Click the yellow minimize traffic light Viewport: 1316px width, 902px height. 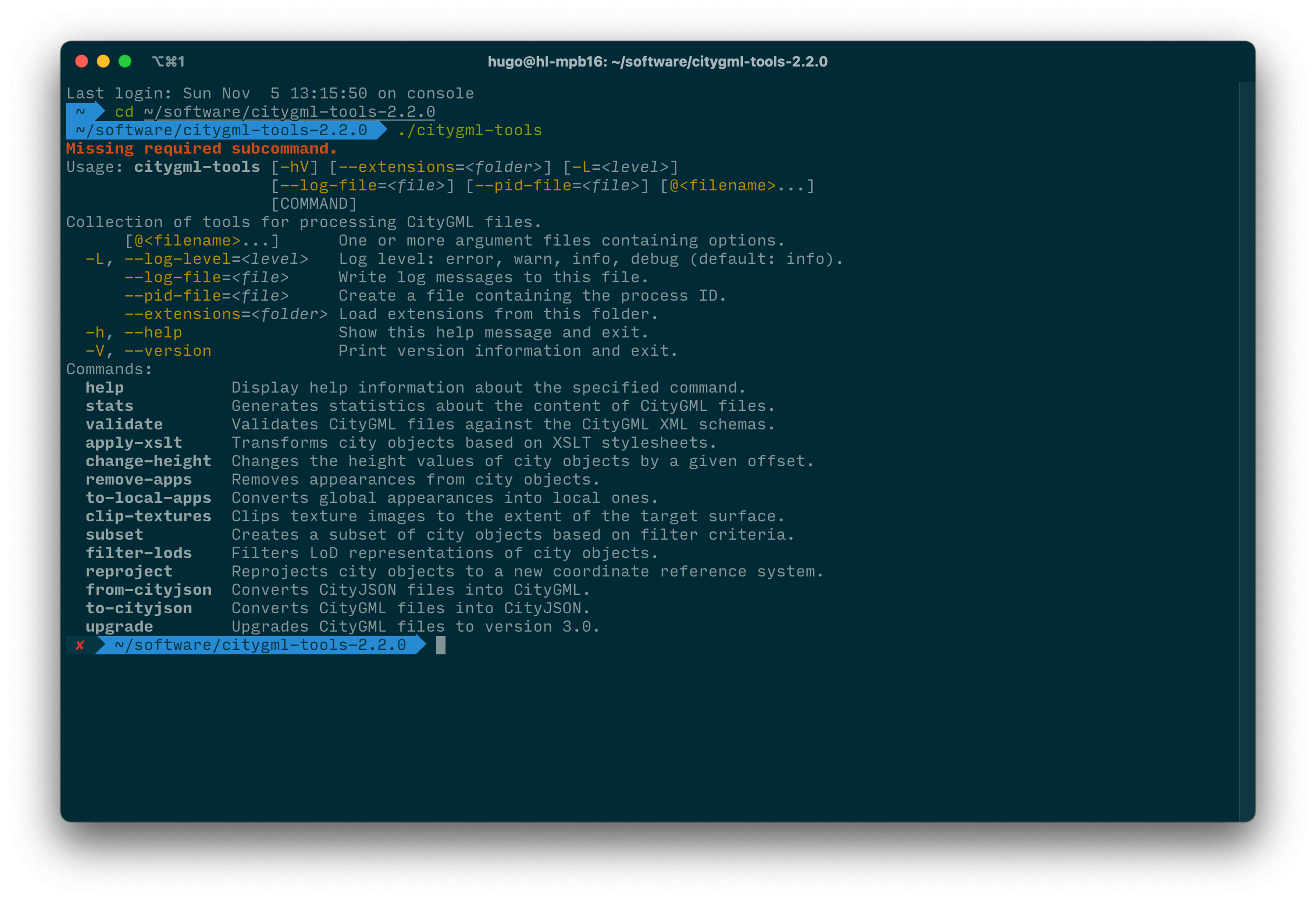coord(104,61)
